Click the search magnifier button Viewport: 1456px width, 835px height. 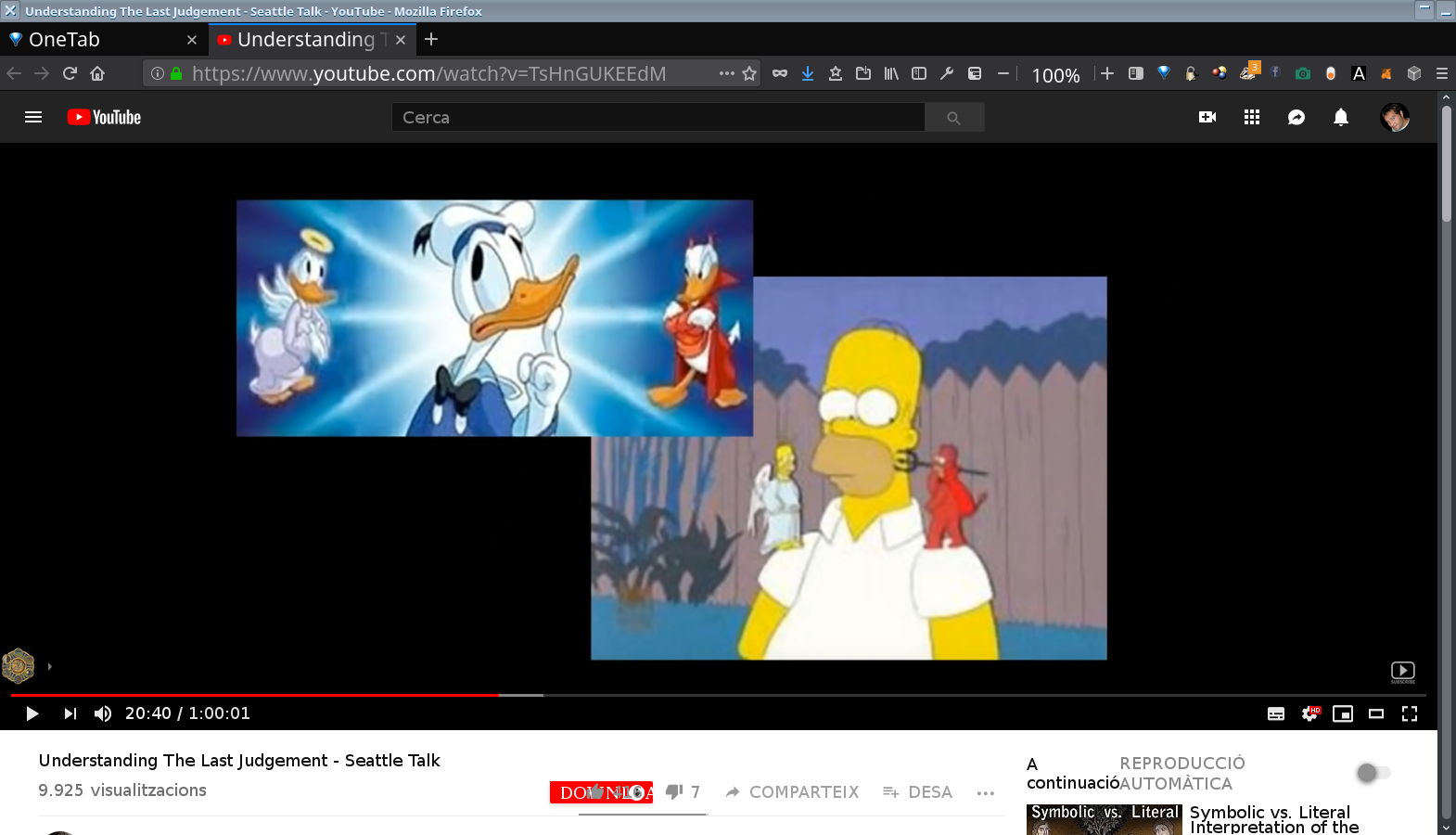coord(953,118)
